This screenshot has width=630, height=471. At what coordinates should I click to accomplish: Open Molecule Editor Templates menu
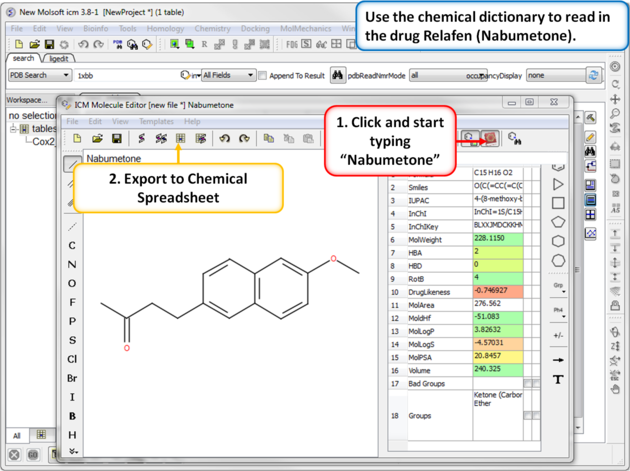coord(156,121)
